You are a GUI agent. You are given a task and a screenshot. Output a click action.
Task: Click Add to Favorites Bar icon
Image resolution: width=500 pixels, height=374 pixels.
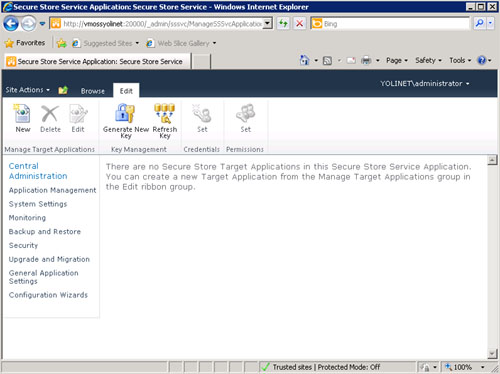tap(62, 43)
